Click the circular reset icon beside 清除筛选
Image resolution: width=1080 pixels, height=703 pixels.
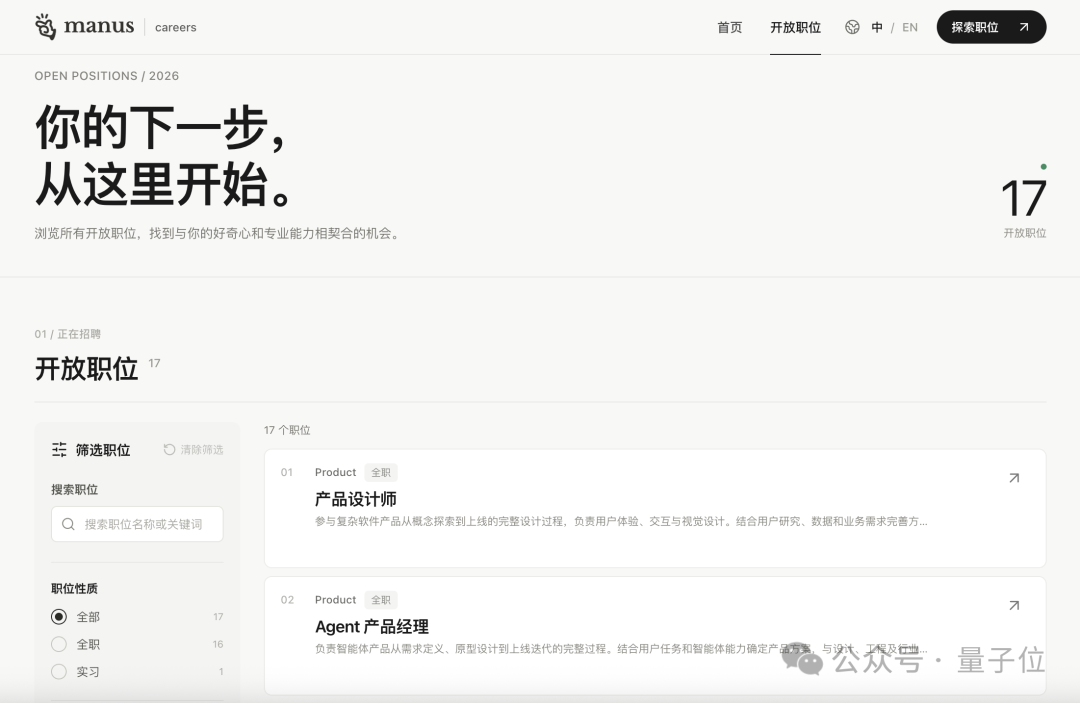169,450
